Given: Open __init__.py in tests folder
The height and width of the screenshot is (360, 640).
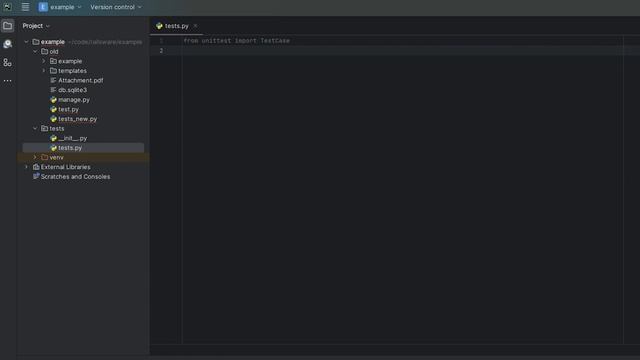Looking at the screenshot, I should click(72, 138).
